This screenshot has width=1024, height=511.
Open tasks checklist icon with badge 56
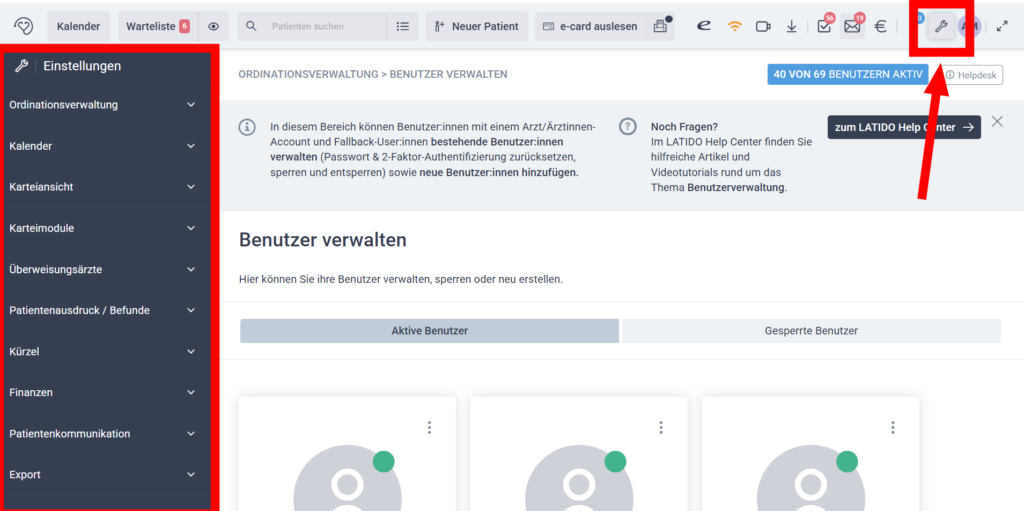(824, 26)
